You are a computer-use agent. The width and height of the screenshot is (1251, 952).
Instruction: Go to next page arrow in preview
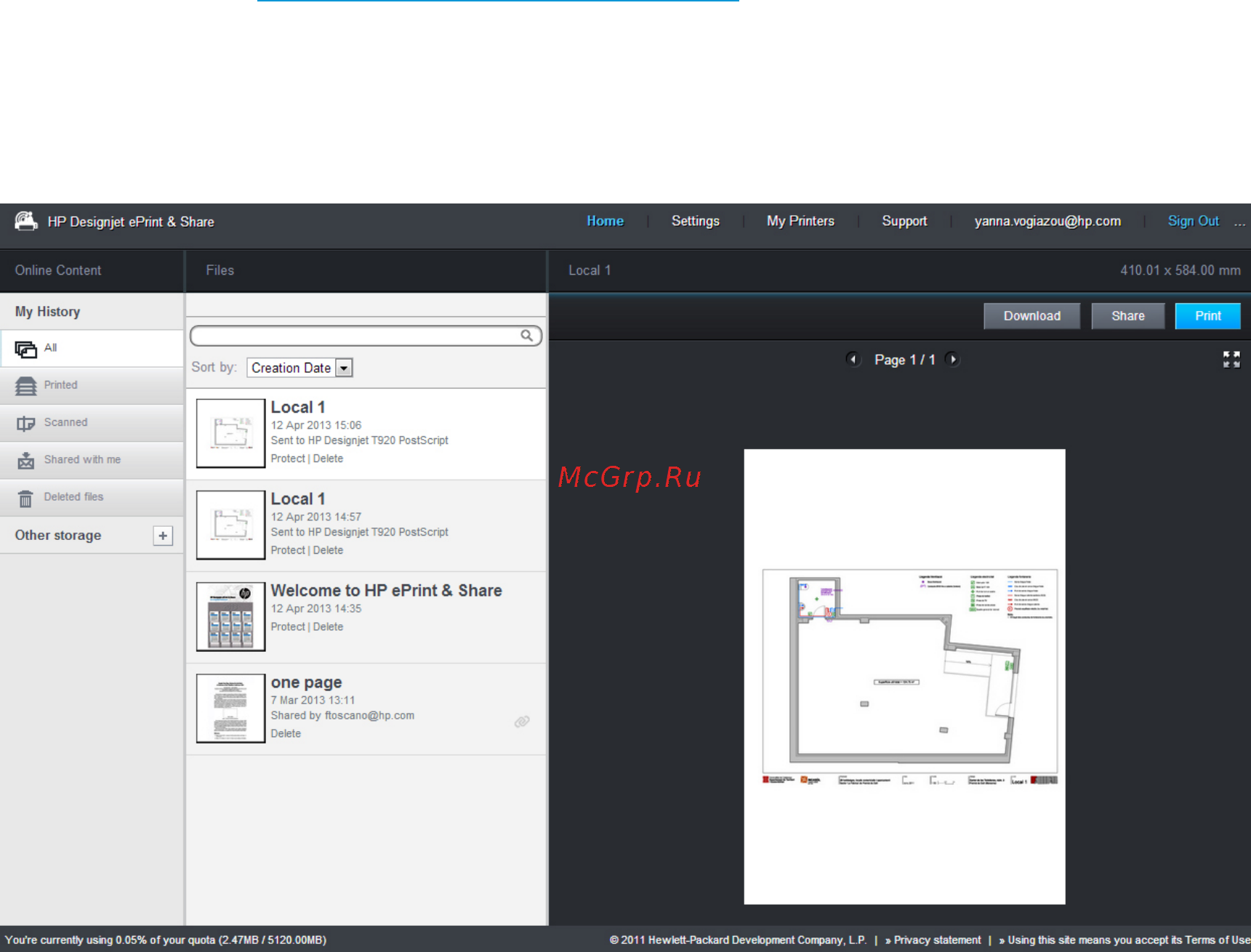952,359
